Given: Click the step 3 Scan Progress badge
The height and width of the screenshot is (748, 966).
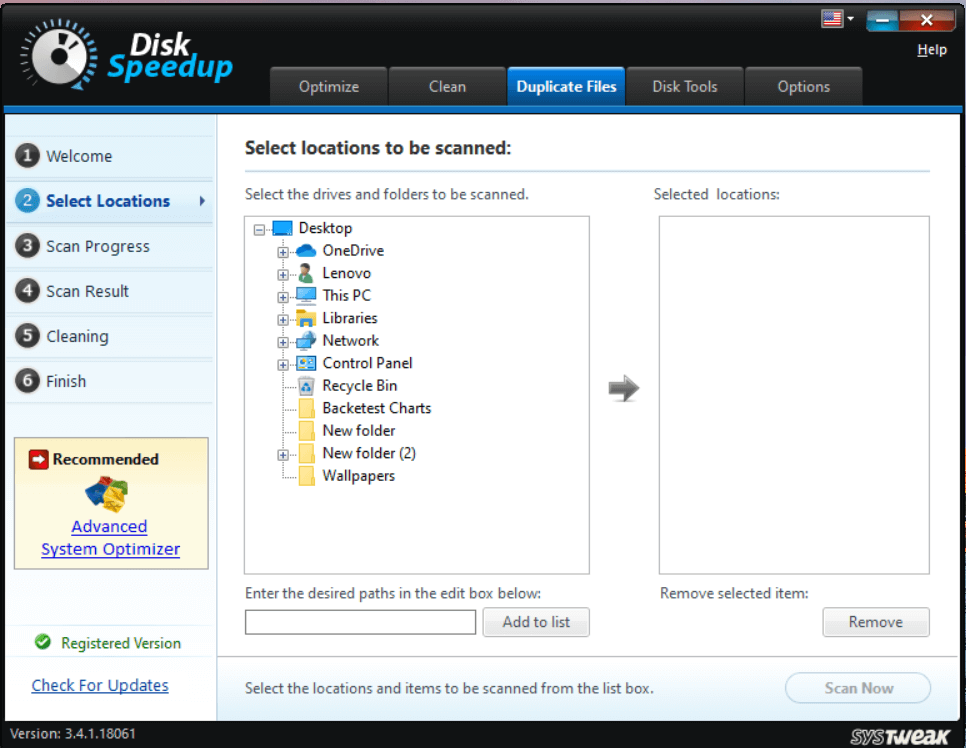Looking at the screenshot, I should pyautogui.click(x=27, y=246).
